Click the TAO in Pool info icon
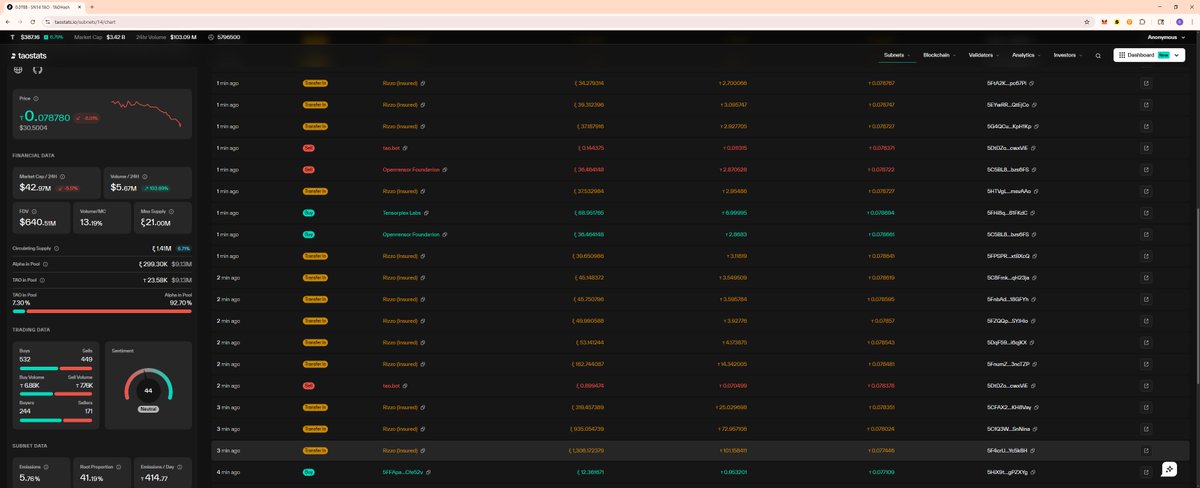1200x488 pixels. pos(43,280)
